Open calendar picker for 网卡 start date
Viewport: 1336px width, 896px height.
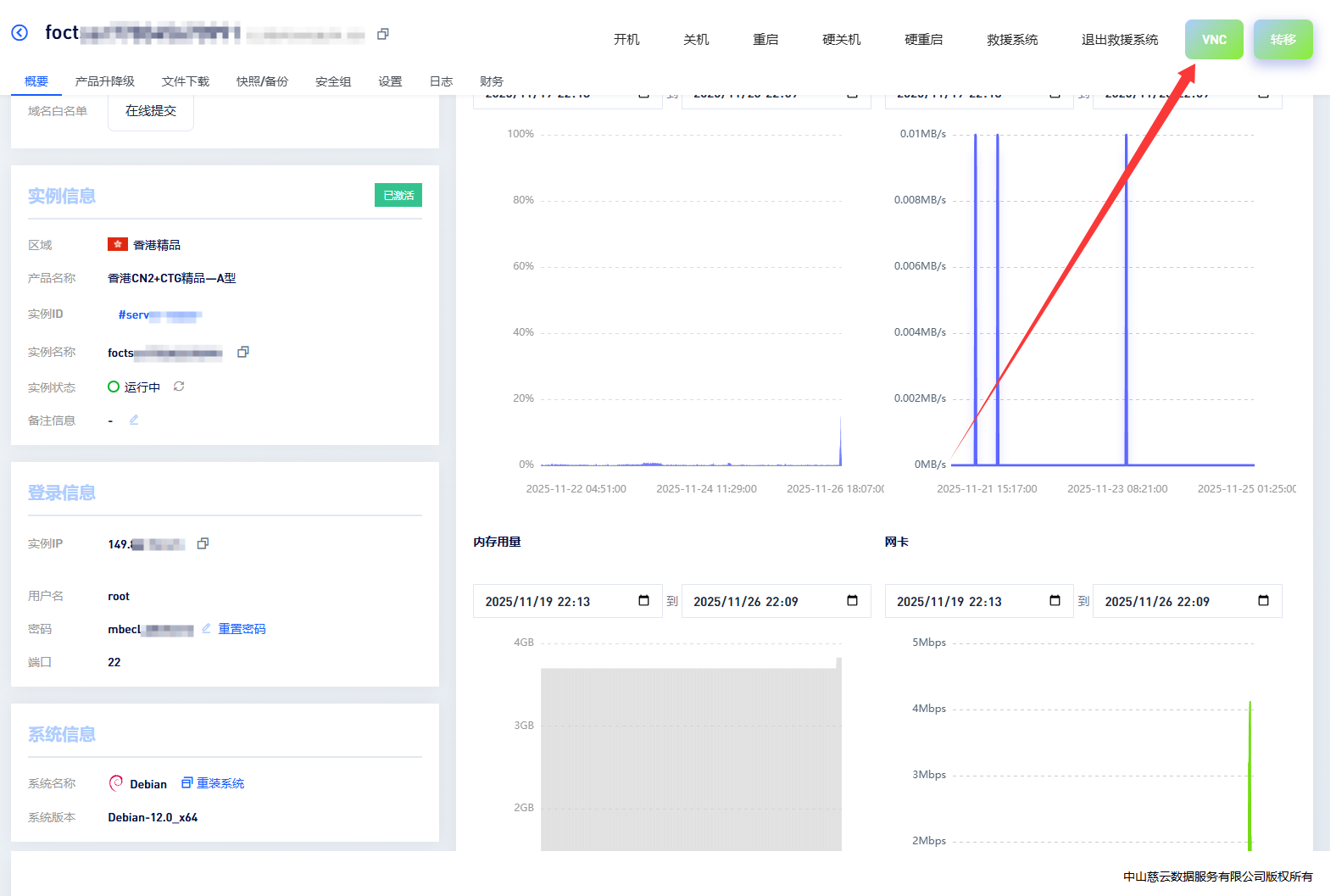(1055, 601)
